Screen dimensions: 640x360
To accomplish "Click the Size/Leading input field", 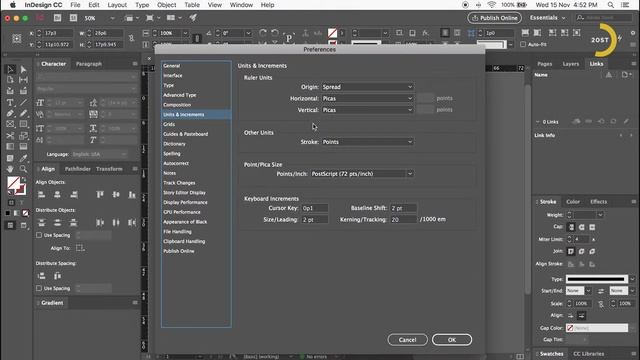I will coord(314,220).
